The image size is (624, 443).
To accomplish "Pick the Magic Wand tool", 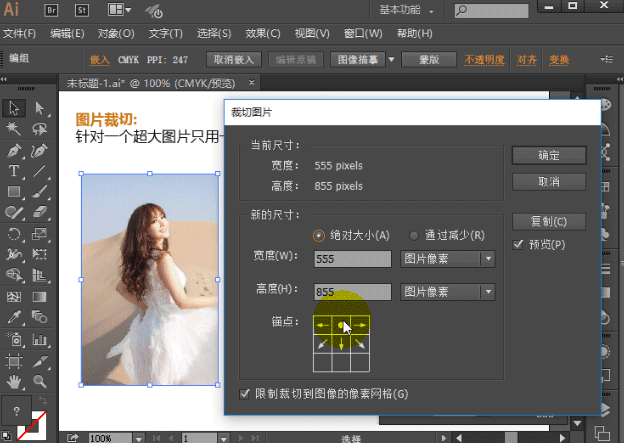I will pos(13,129).
